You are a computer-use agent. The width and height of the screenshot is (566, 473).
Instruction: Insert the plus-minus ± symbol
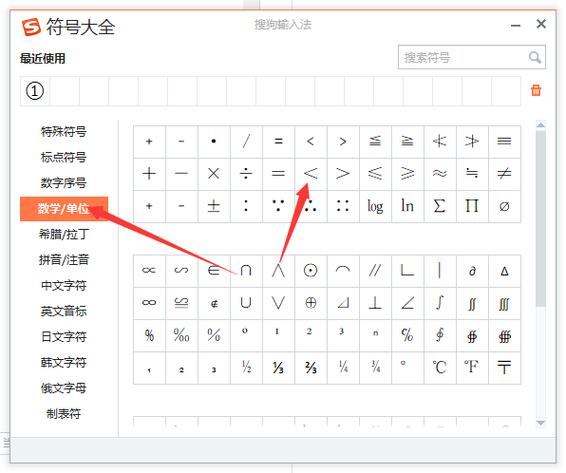point(214,206)
